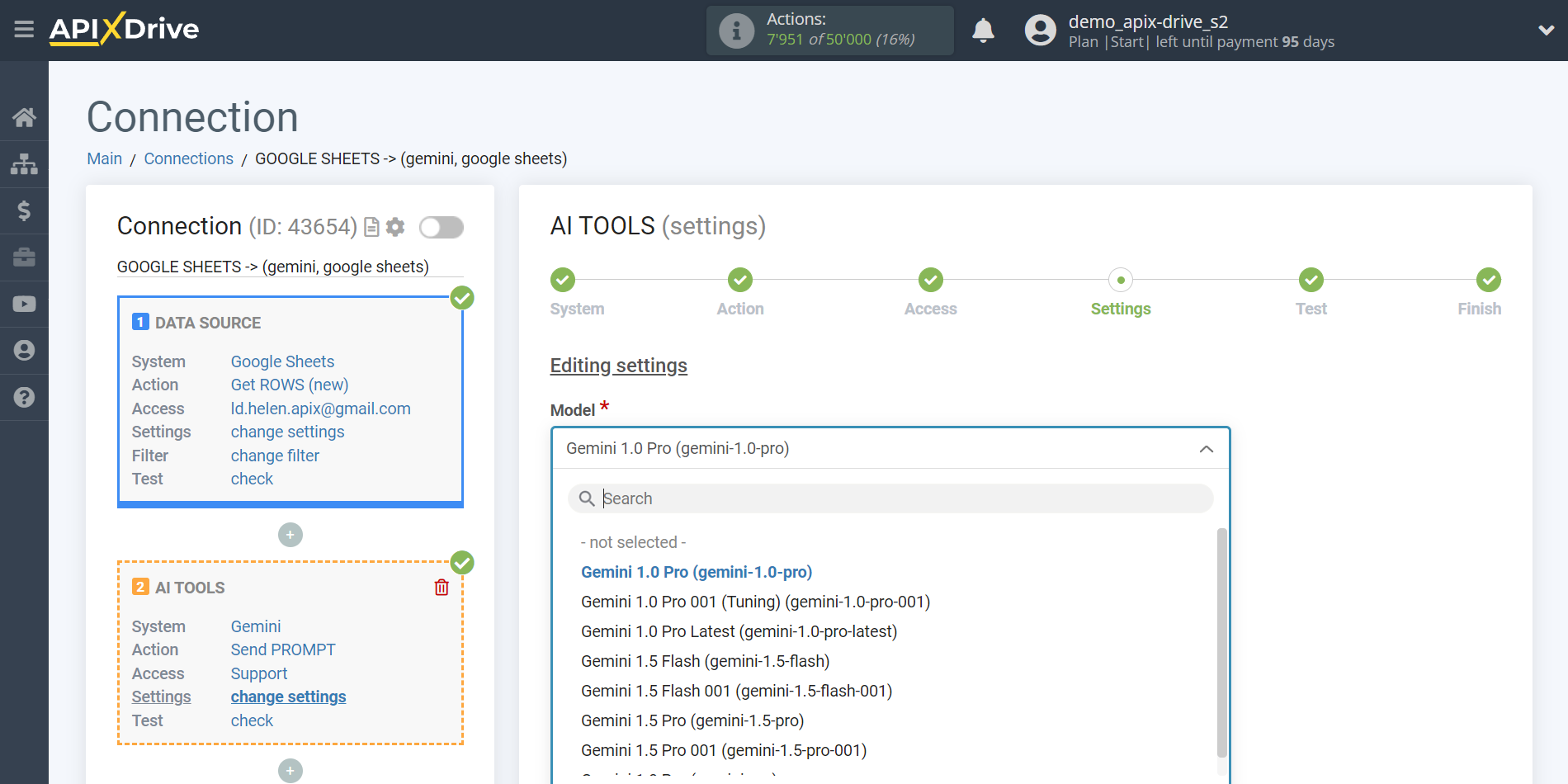
Task: Click the change filter link
Action: [x=275, y=456]
